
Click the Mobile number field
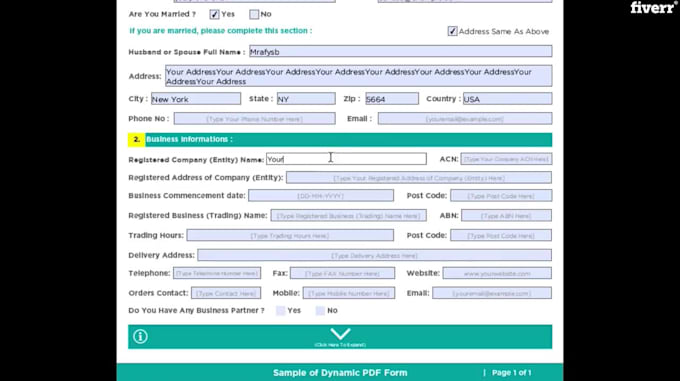coord(349,293)
